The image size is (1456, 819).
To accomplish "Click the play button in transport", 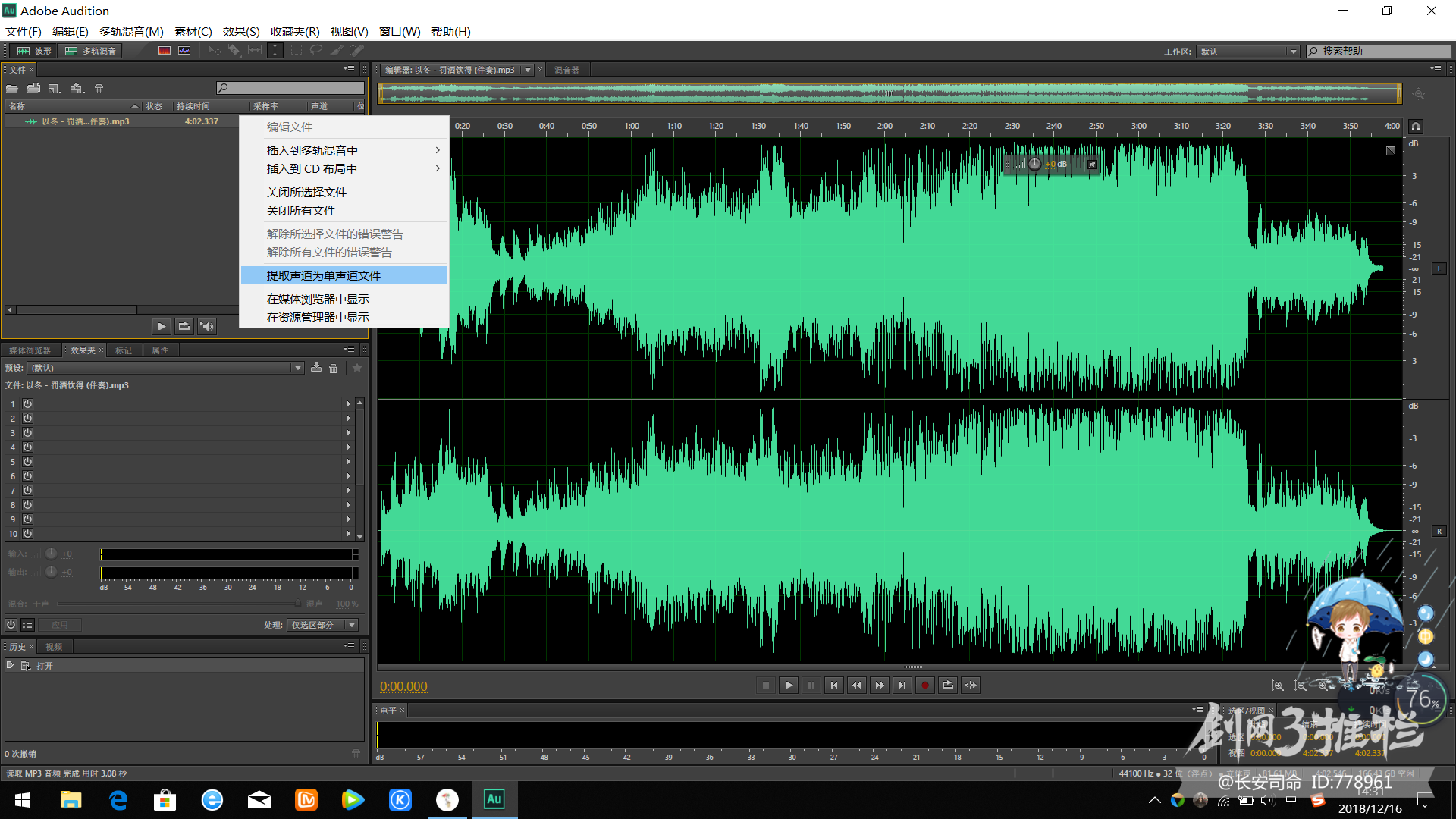I will (788, 686).
